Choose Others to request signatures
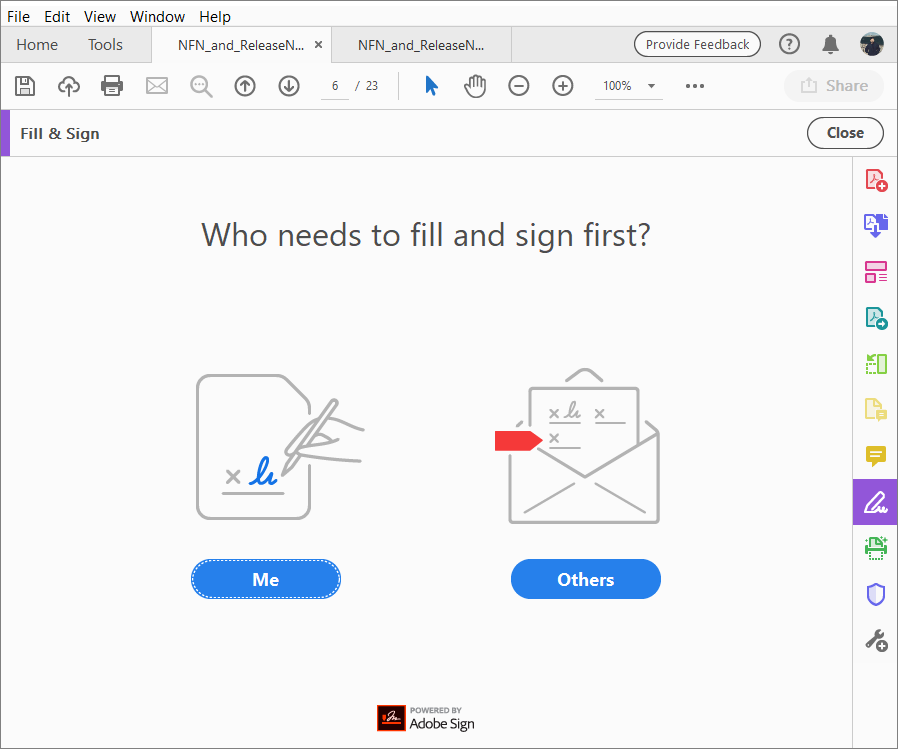The height and width of the screenshot is (749, 898). 585,579
